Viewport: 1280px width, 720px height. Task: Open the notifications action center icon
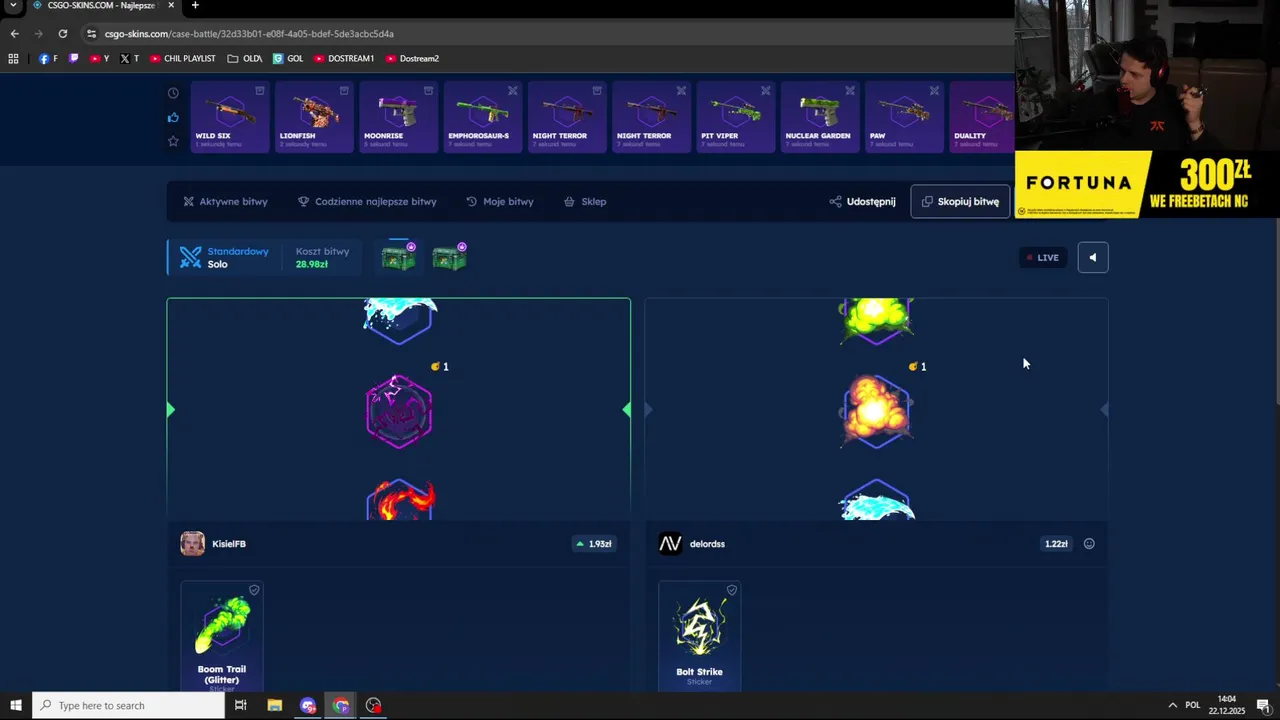click(1263, 705)
